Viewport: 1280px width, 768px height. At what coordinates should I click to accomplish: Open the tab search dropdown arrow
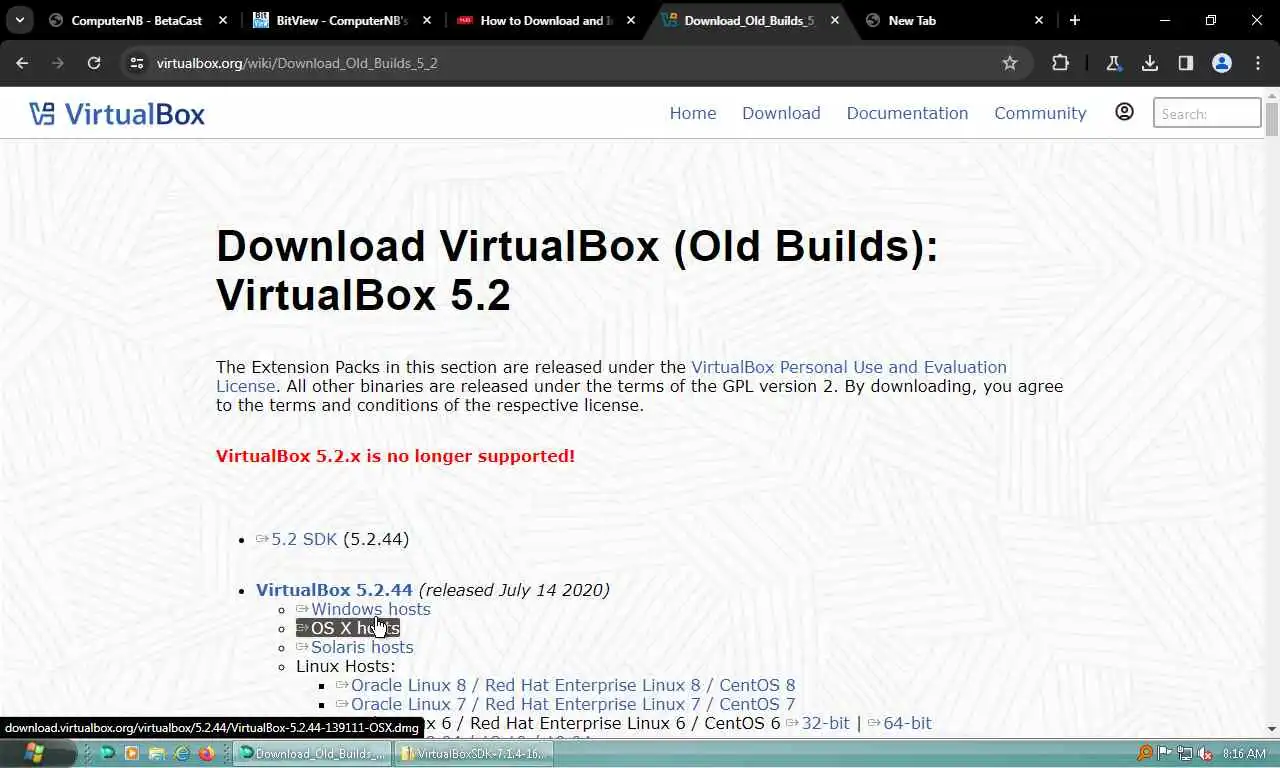click(20, 20)
